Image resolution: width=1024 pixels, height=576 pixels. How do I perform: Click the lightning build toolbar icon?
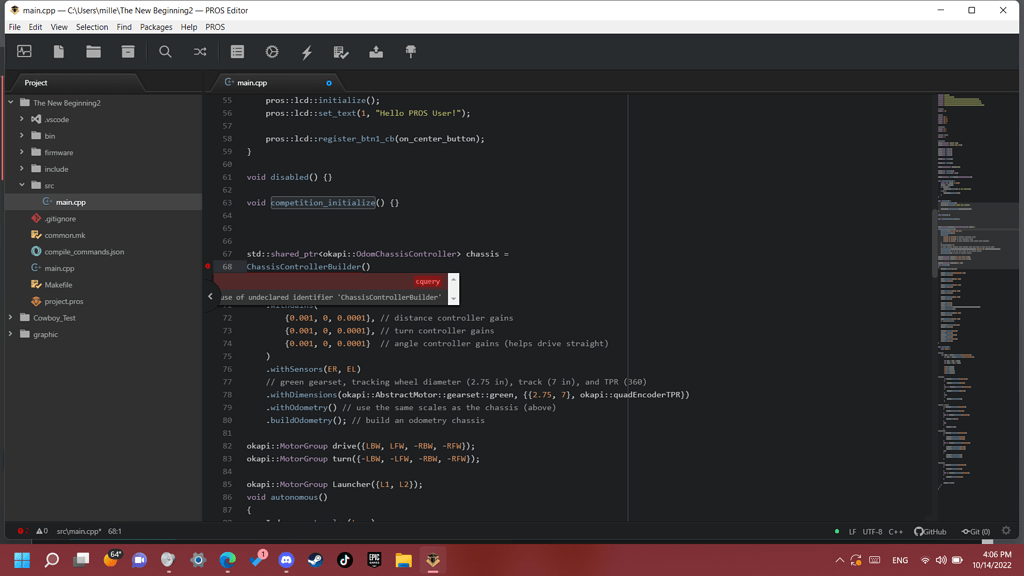(305, 51)
